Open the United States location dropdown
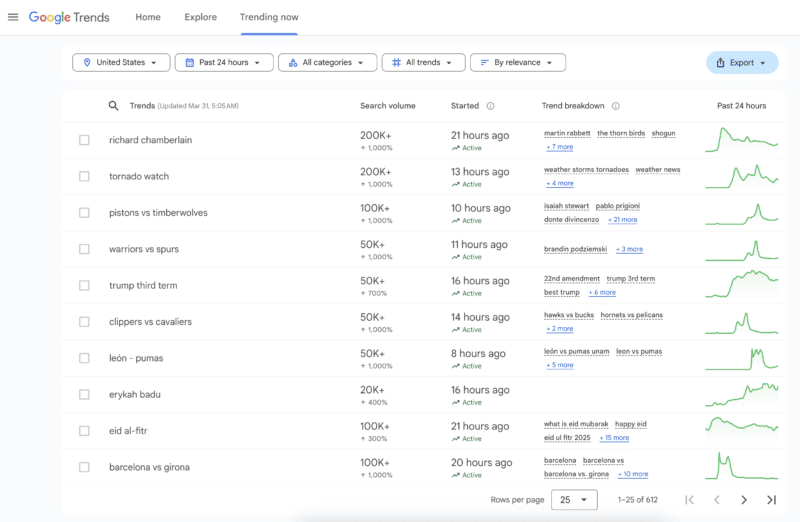 (121, 62)
